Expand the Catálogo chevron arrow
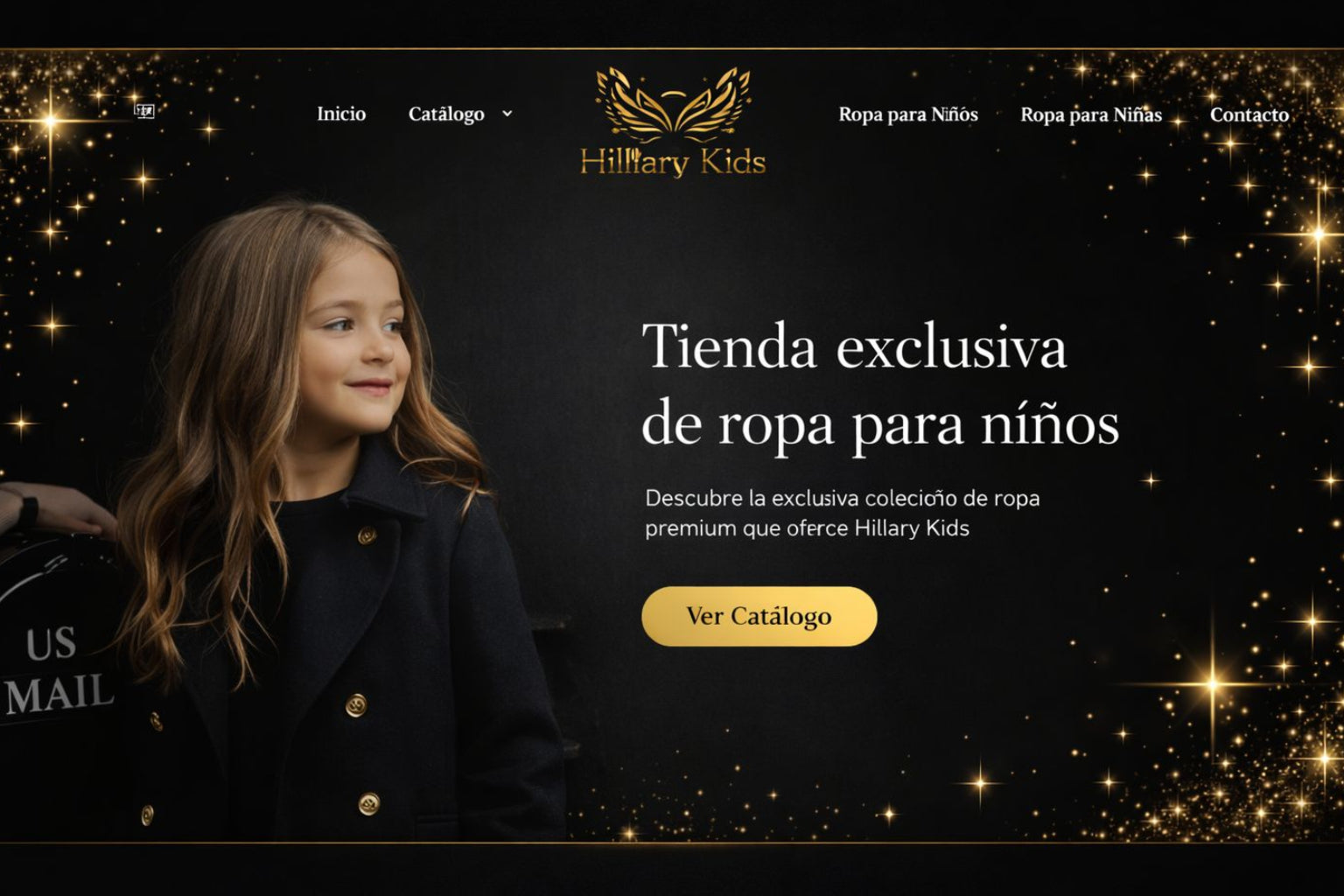The width and height of the screenshot is (1344, 896). [x=507, y=114]
